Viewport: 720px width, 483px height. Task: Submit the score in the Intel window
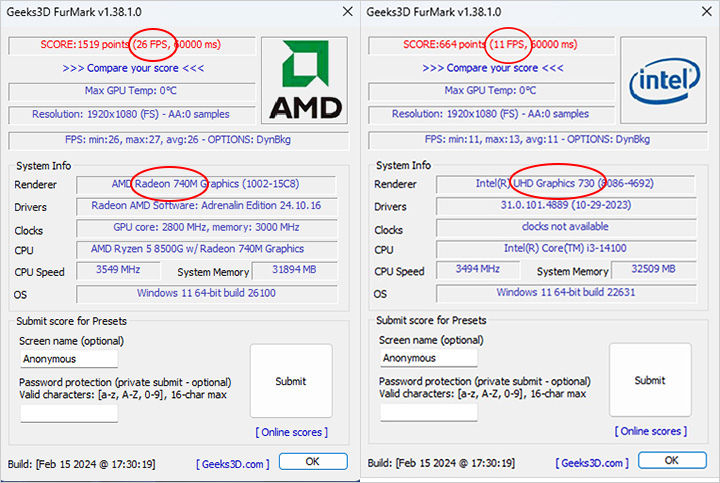(650, 380)
